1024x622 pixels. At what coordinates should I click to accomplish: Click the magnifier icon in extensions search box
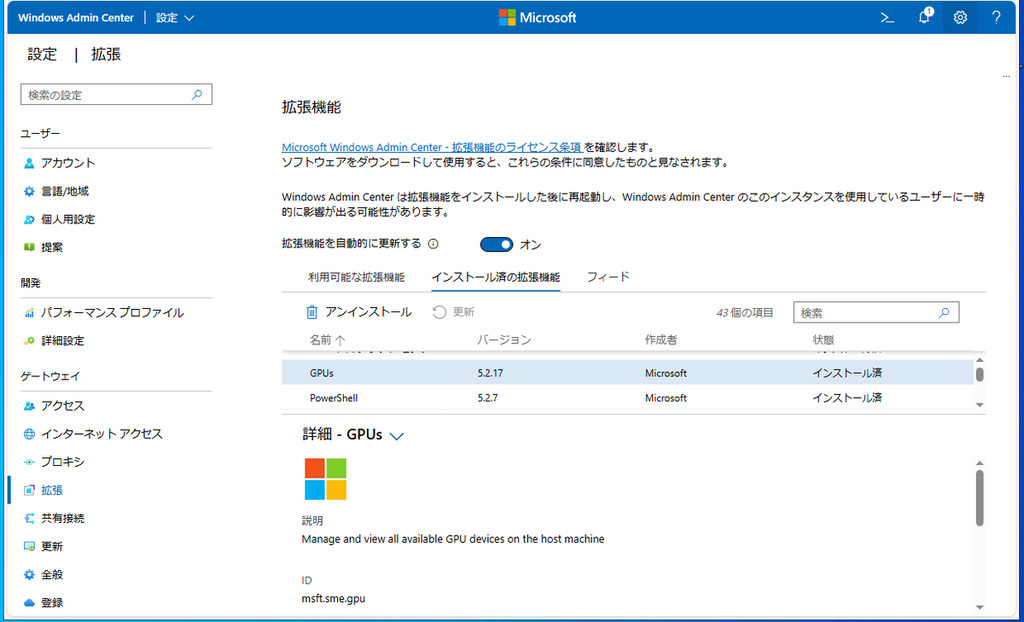[x=944, y=313]
